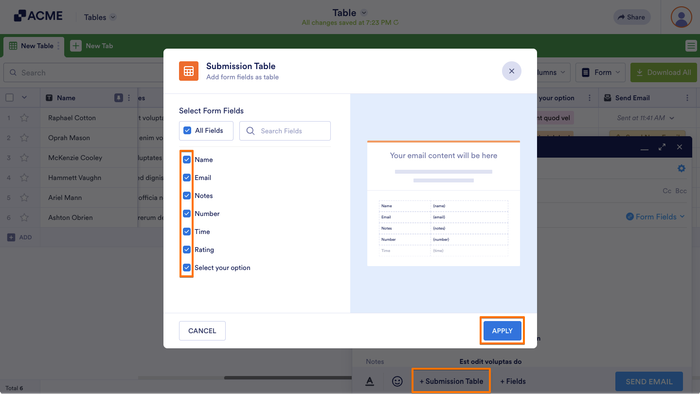Click the CANCEL button
This screenshot has height=394, width=700.
tap(202, 331)
